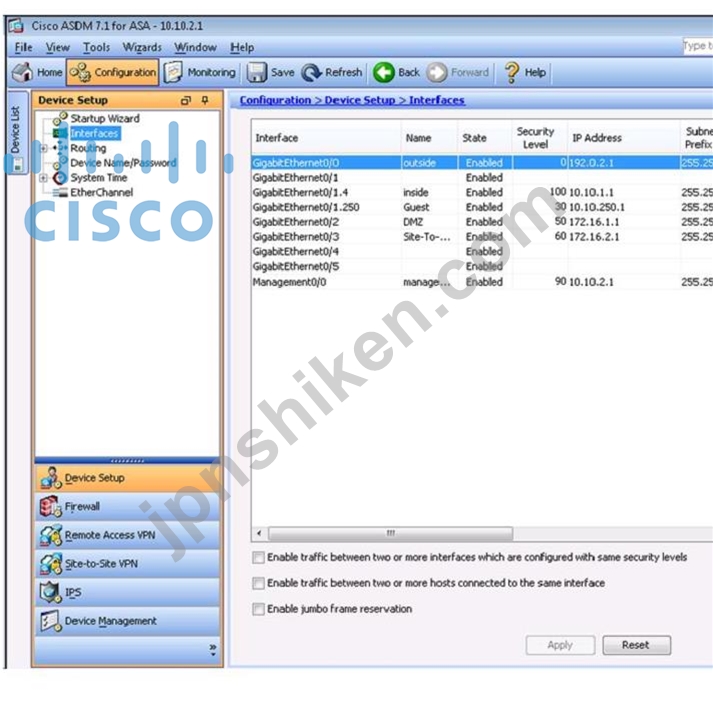The height and width of the screenshot is (724, 713).
Task: Open the Window menu
Action: [x=195, y=48]
